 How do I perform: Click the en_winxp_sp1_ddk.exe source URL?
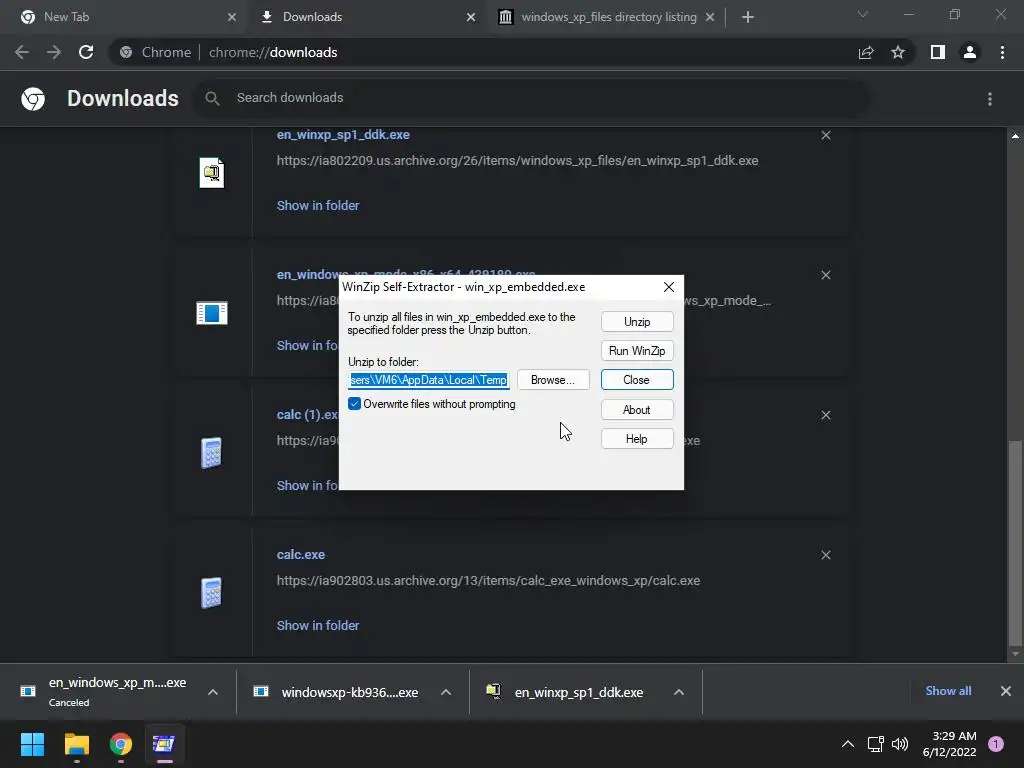(x=517, y=161)
